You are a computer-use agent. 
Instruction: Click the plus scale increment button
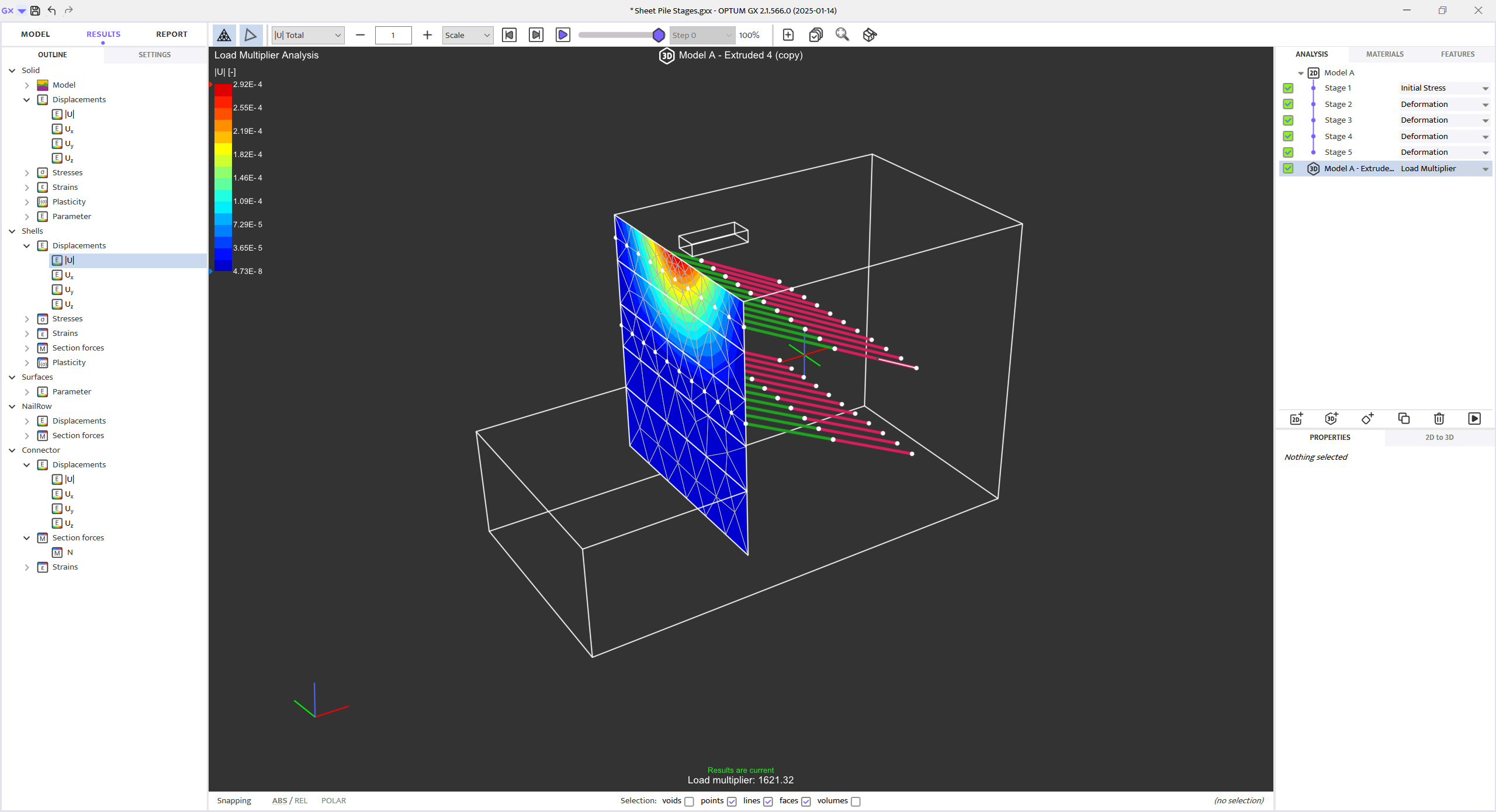[x=427, y=35]
